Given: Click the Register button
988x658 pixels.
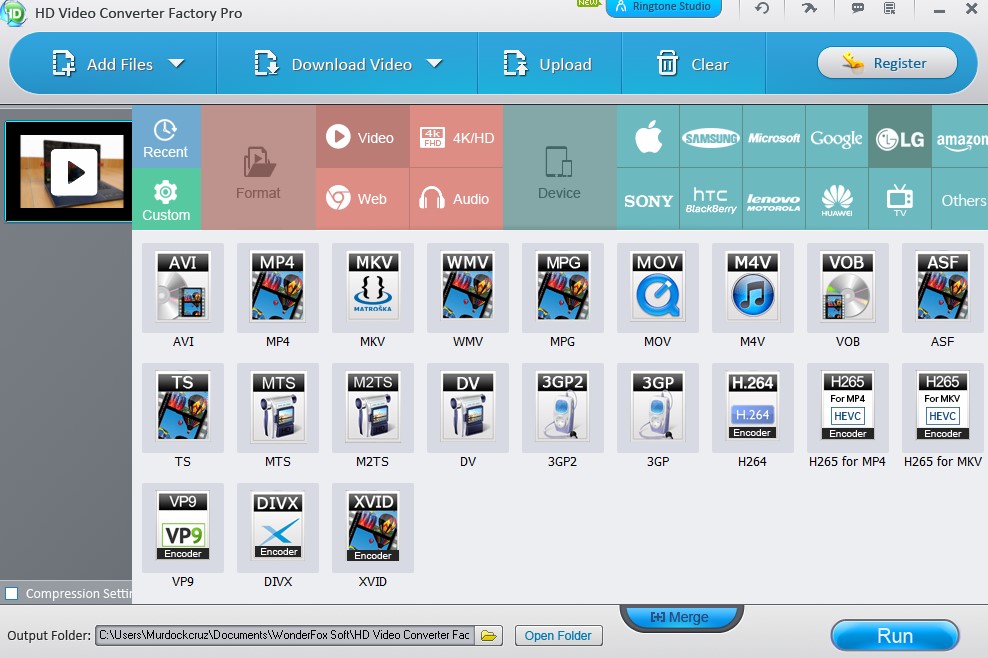Looking at the screenshot, I should point(887,63).
